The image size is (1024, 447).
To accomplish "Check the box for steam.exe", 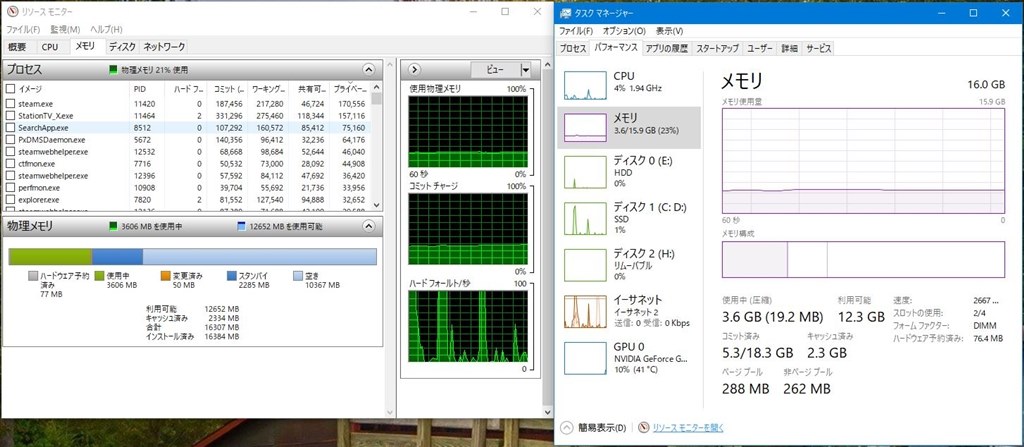I will (x=10, y=103).
